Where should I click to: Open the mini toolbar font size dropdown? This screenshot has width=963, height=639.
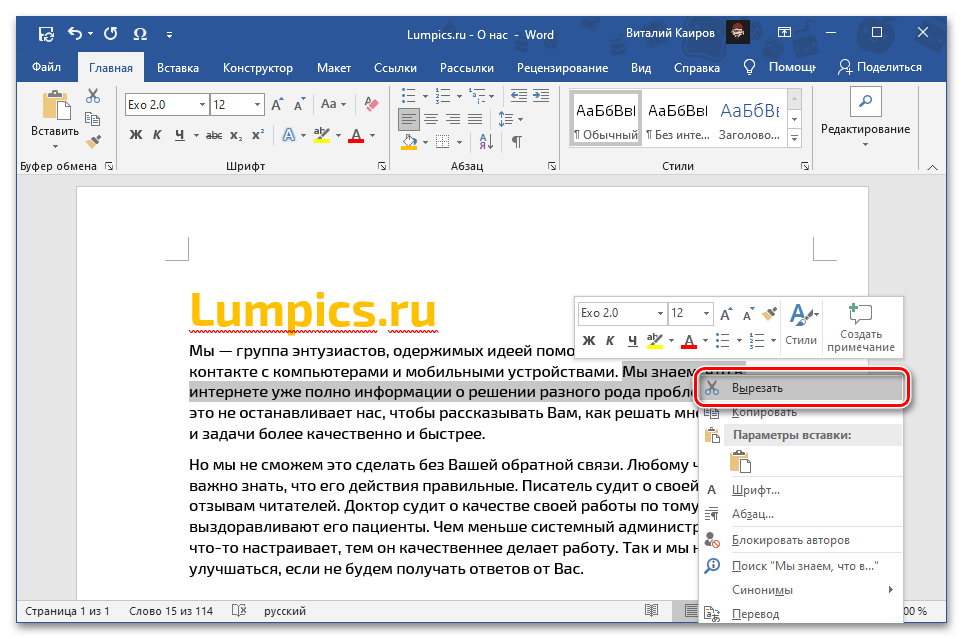coord(705,313)
